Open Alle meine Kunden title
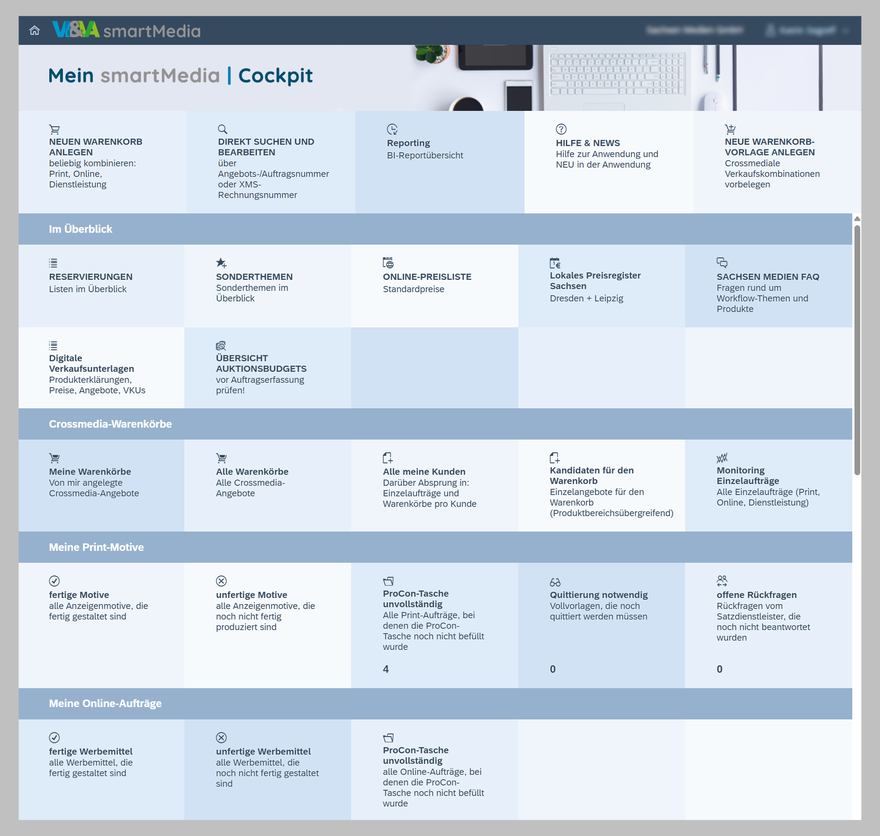The height and width of the screenshot is (836, 880). 424,471
